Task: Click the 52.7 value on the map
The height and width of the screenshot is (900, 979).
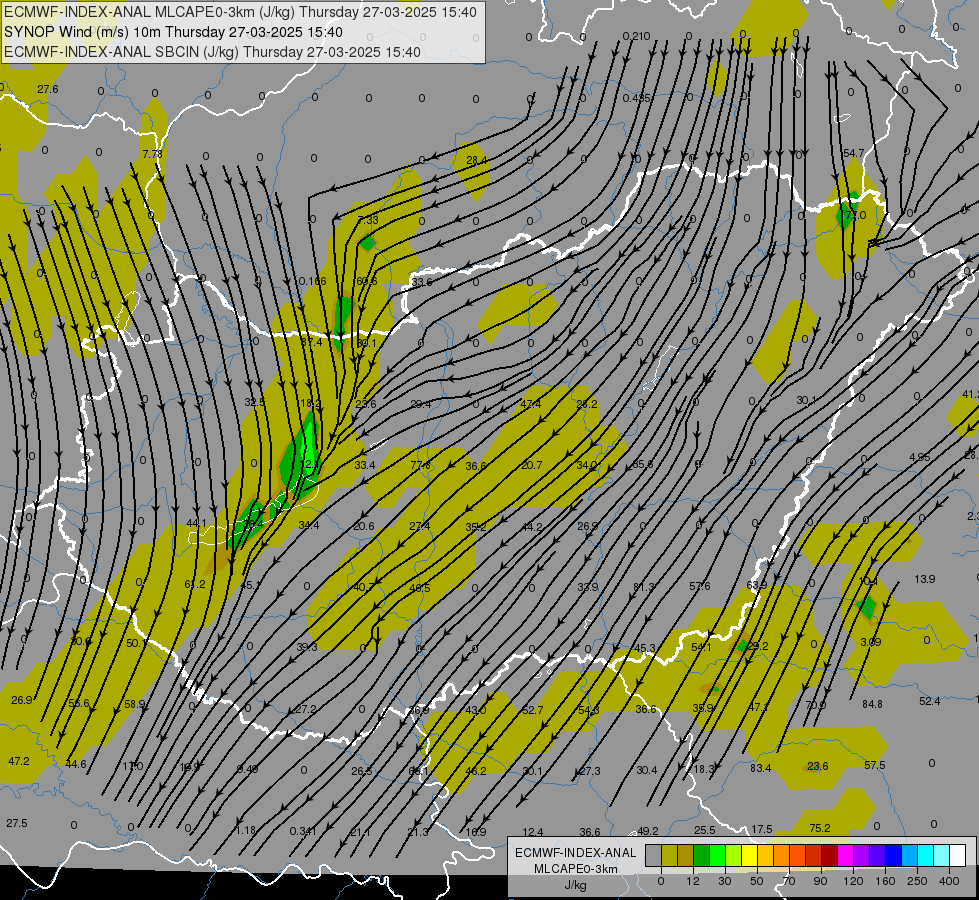Action: click(533, 710)
